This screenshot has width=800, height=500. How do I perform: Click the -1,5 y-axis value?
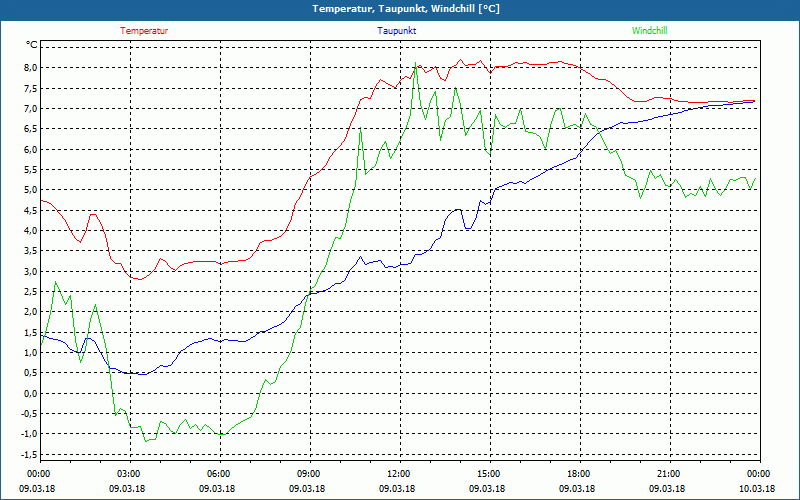click(30, 454)
